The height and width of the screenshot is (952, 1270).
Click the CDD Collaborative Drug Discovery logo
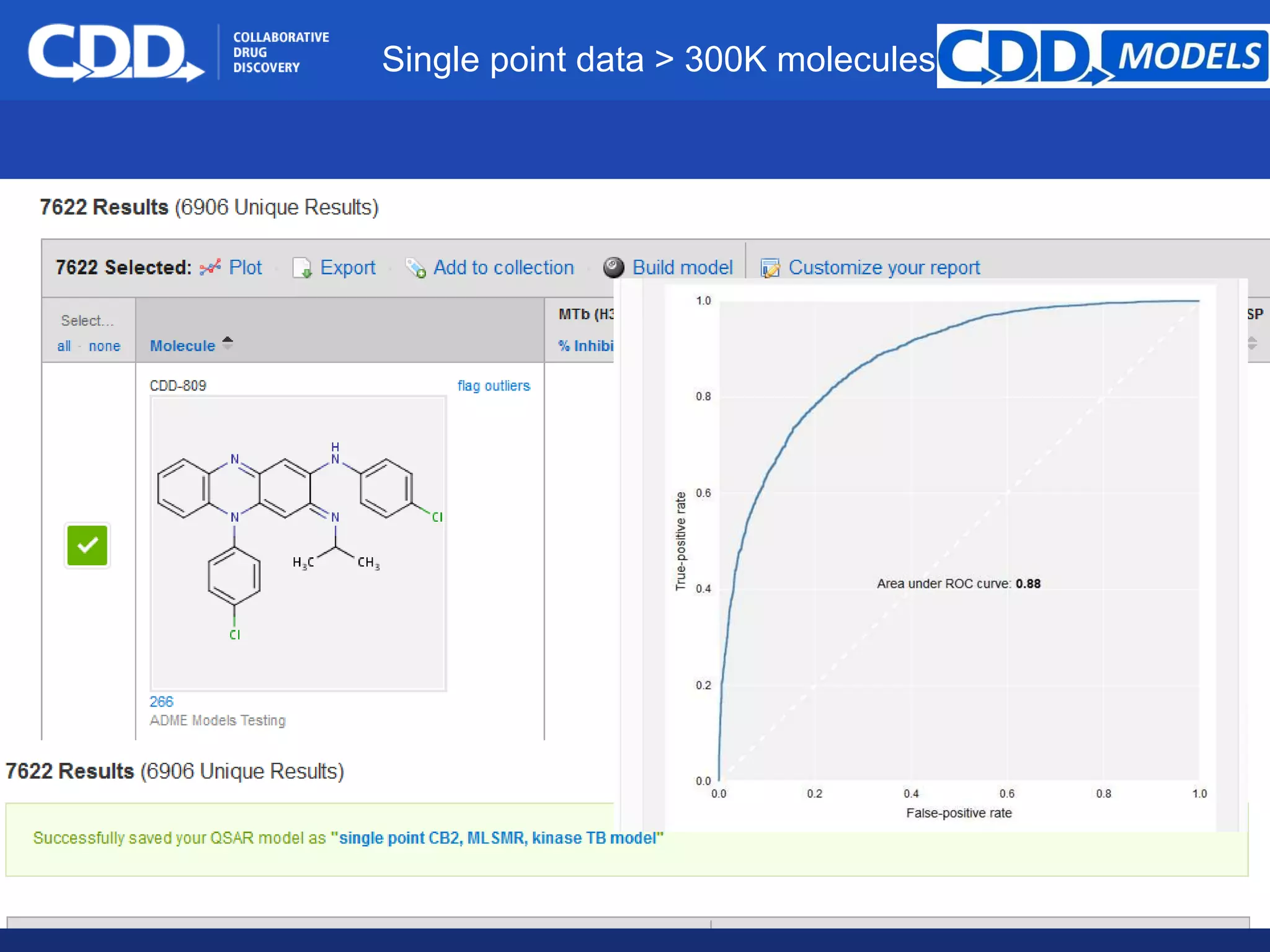point(179,53)
